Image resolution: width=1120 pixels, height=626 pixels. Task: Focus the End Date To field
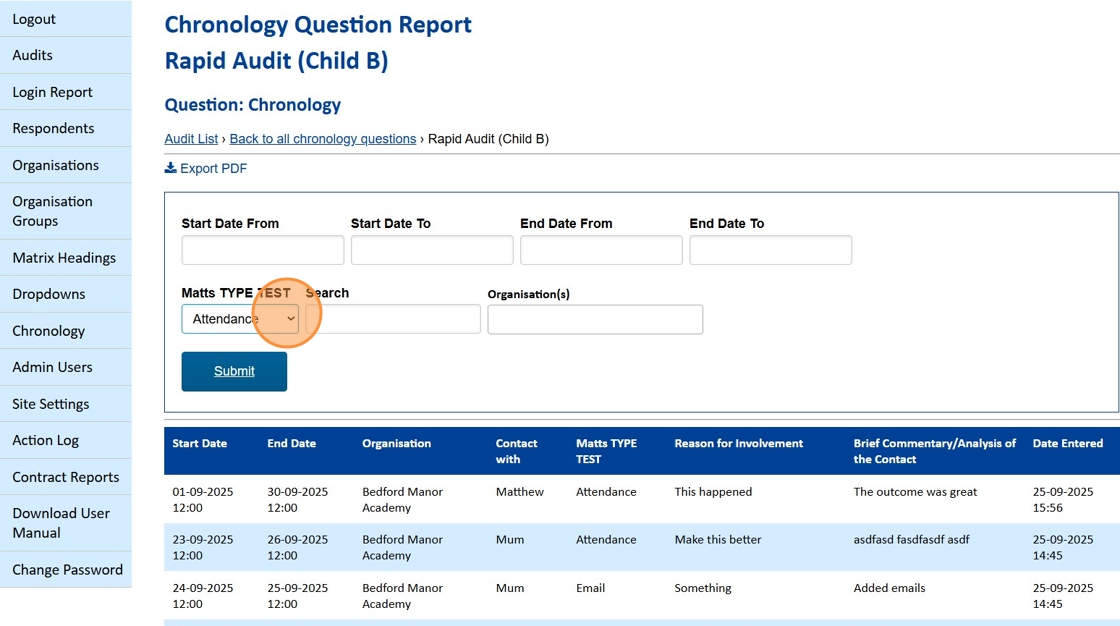coord(771,250)
